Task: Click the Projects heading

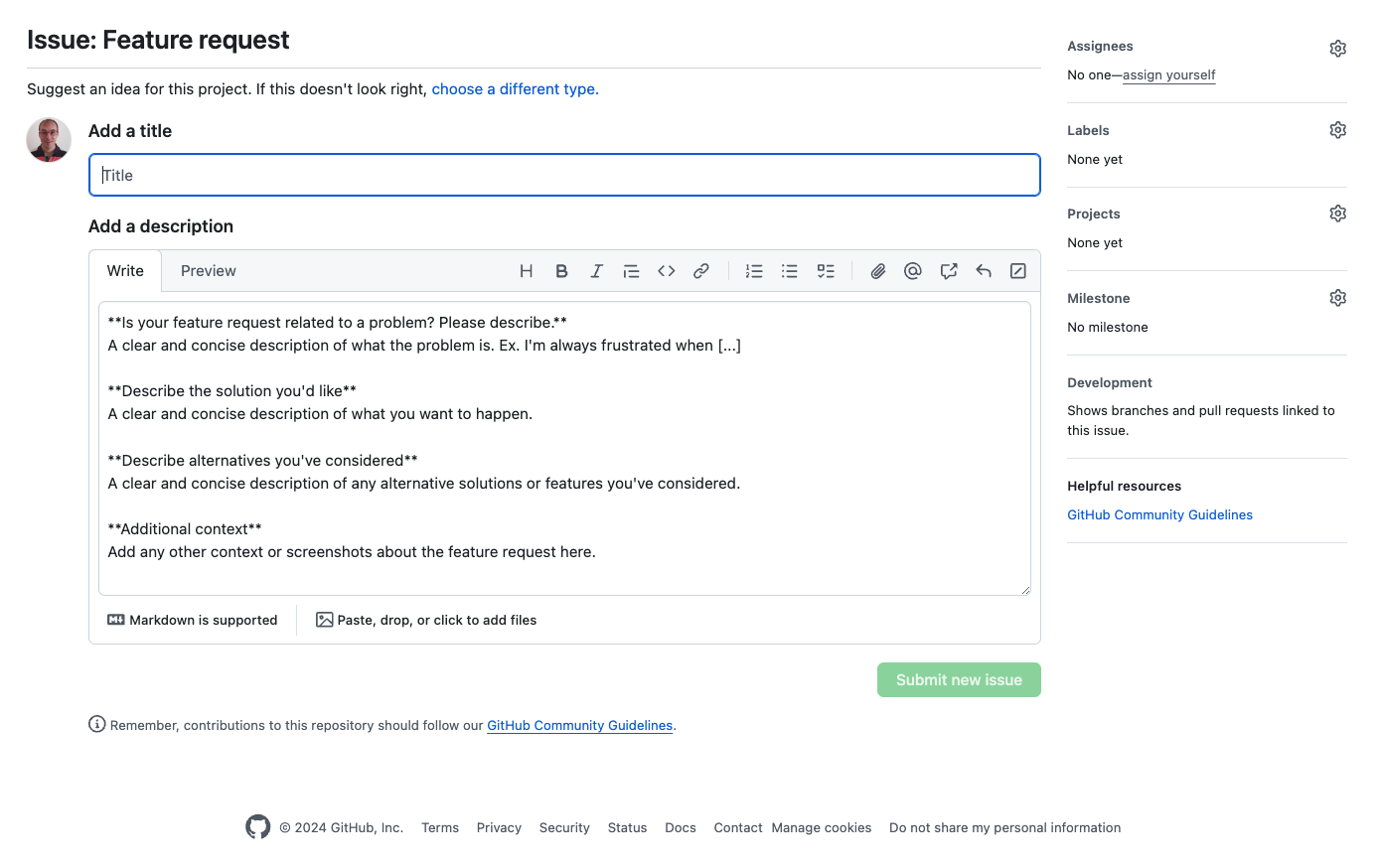Action: point(1093,214)
